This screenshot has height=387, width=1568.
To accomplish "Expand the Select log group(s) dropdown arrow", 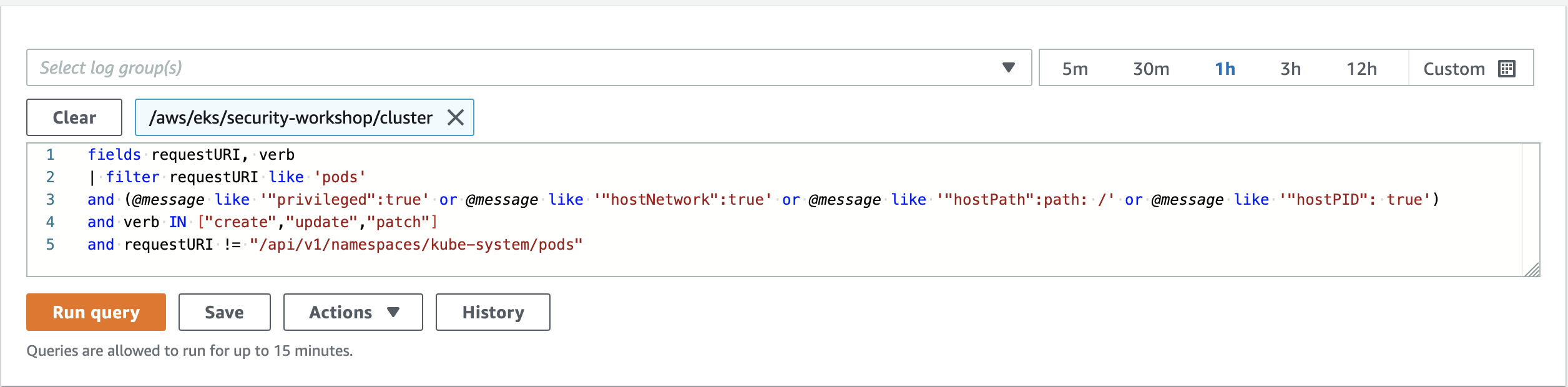I will 1008,67.
